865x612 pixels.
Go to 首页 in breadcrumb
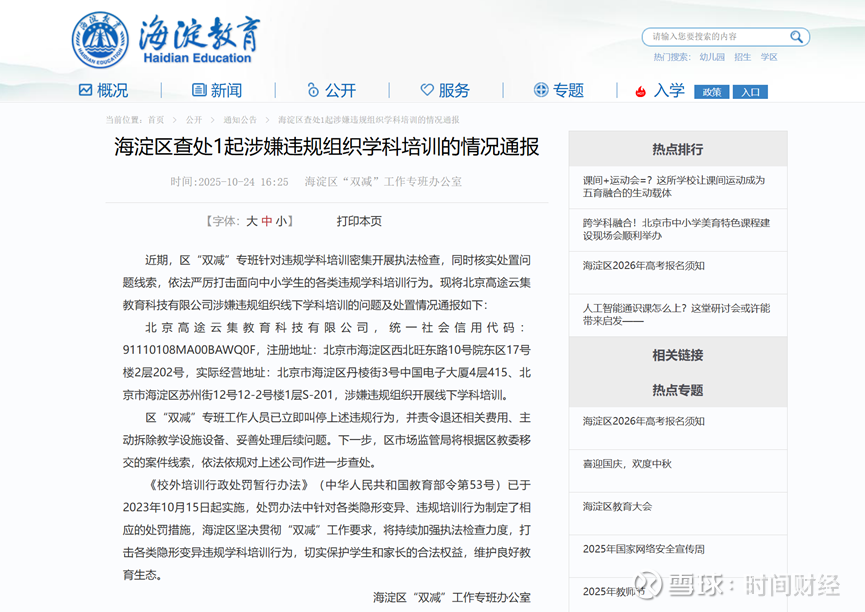[156, 120]
